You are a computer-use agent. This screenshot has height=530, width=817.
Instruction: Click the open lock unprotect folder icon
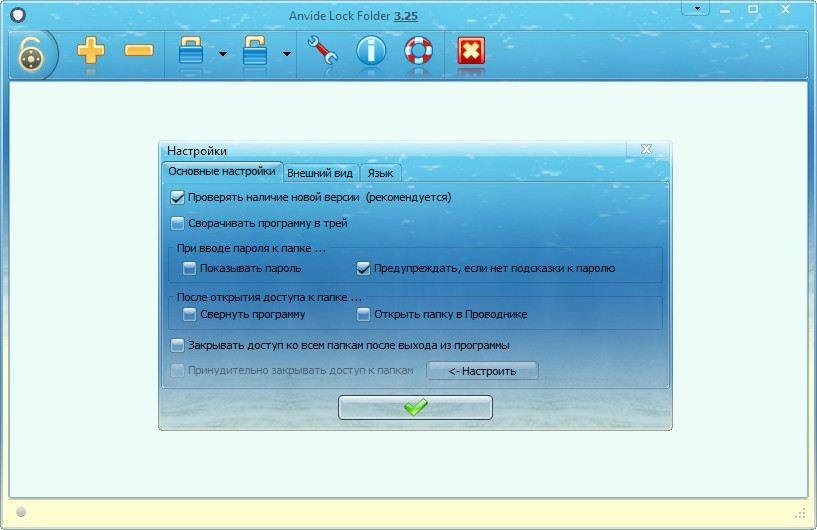255,50
